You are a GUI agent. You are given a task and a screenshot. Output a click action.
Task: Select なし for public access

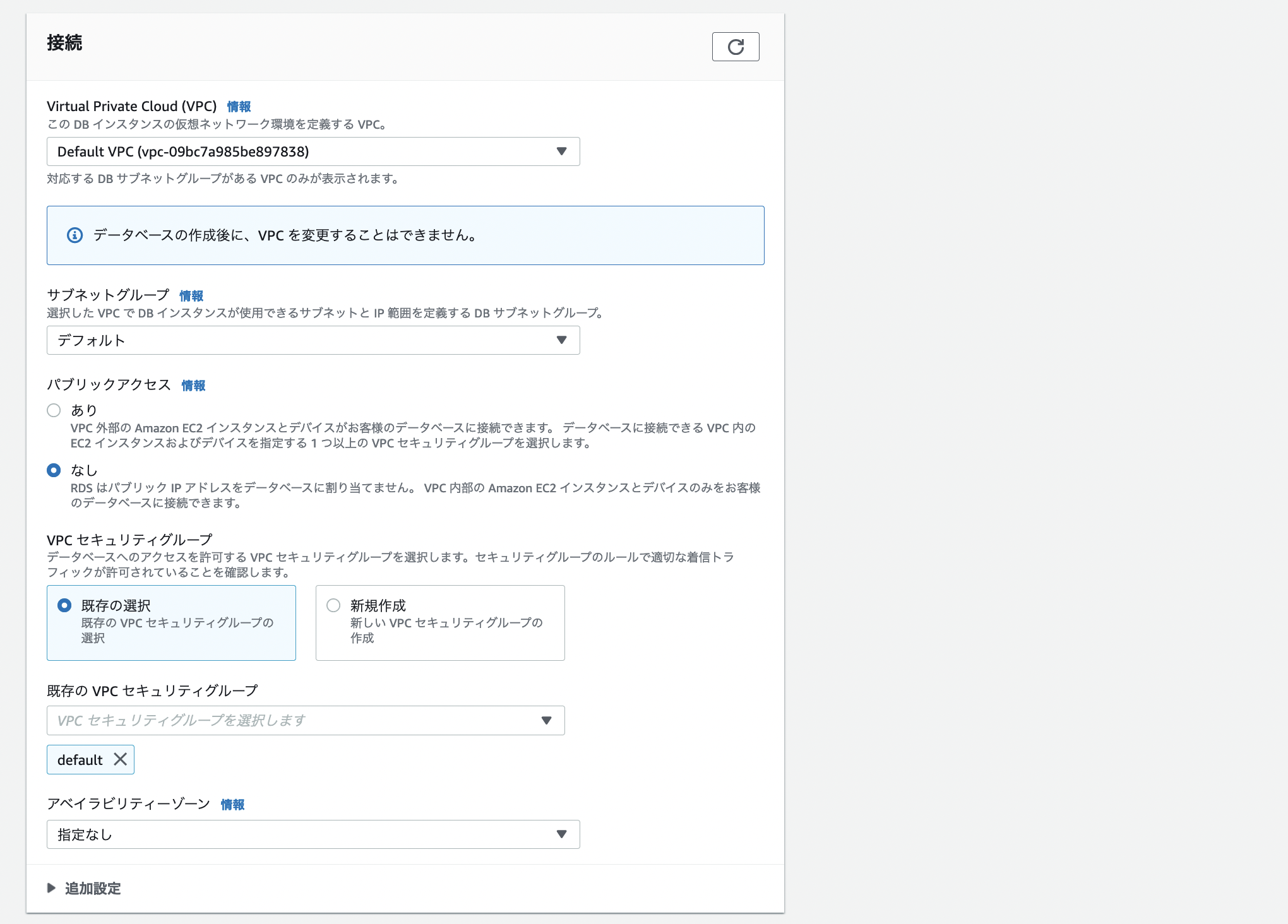pyautogui.click(x=54, y=470)
